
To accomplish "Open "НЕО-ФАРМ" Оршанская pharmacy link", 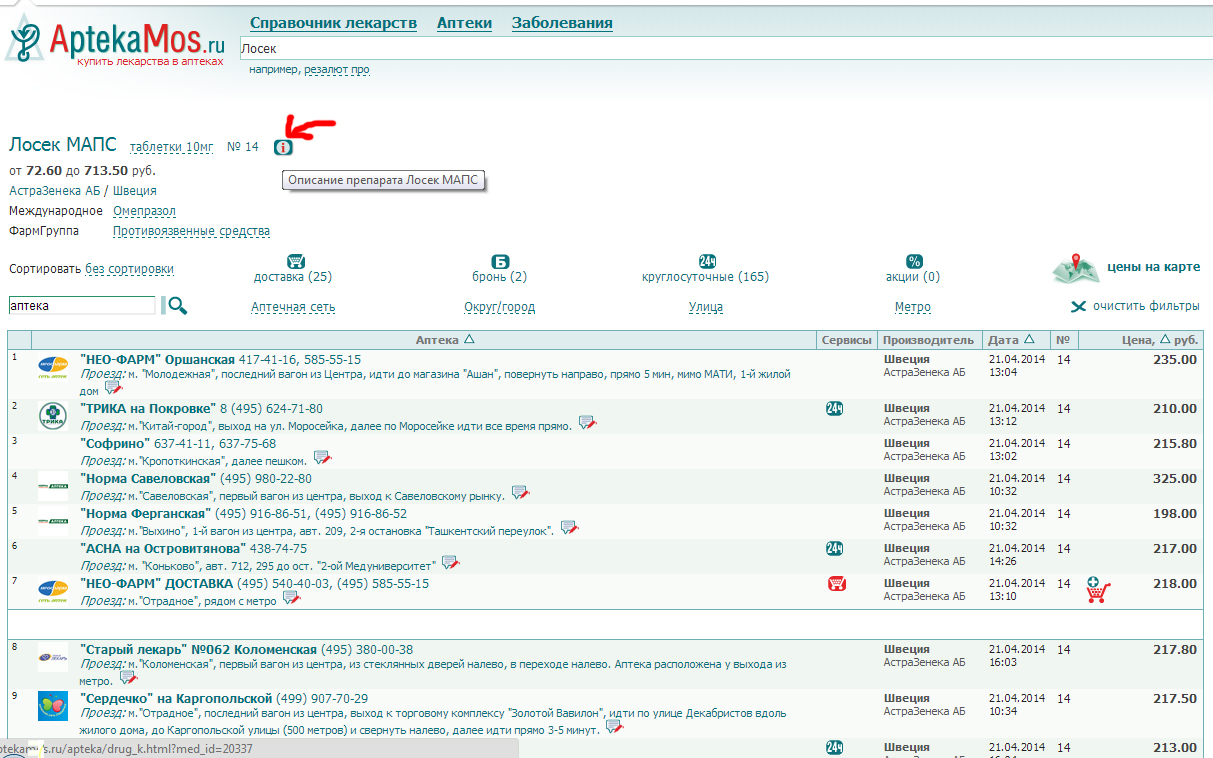I will [x=157, y=359].
